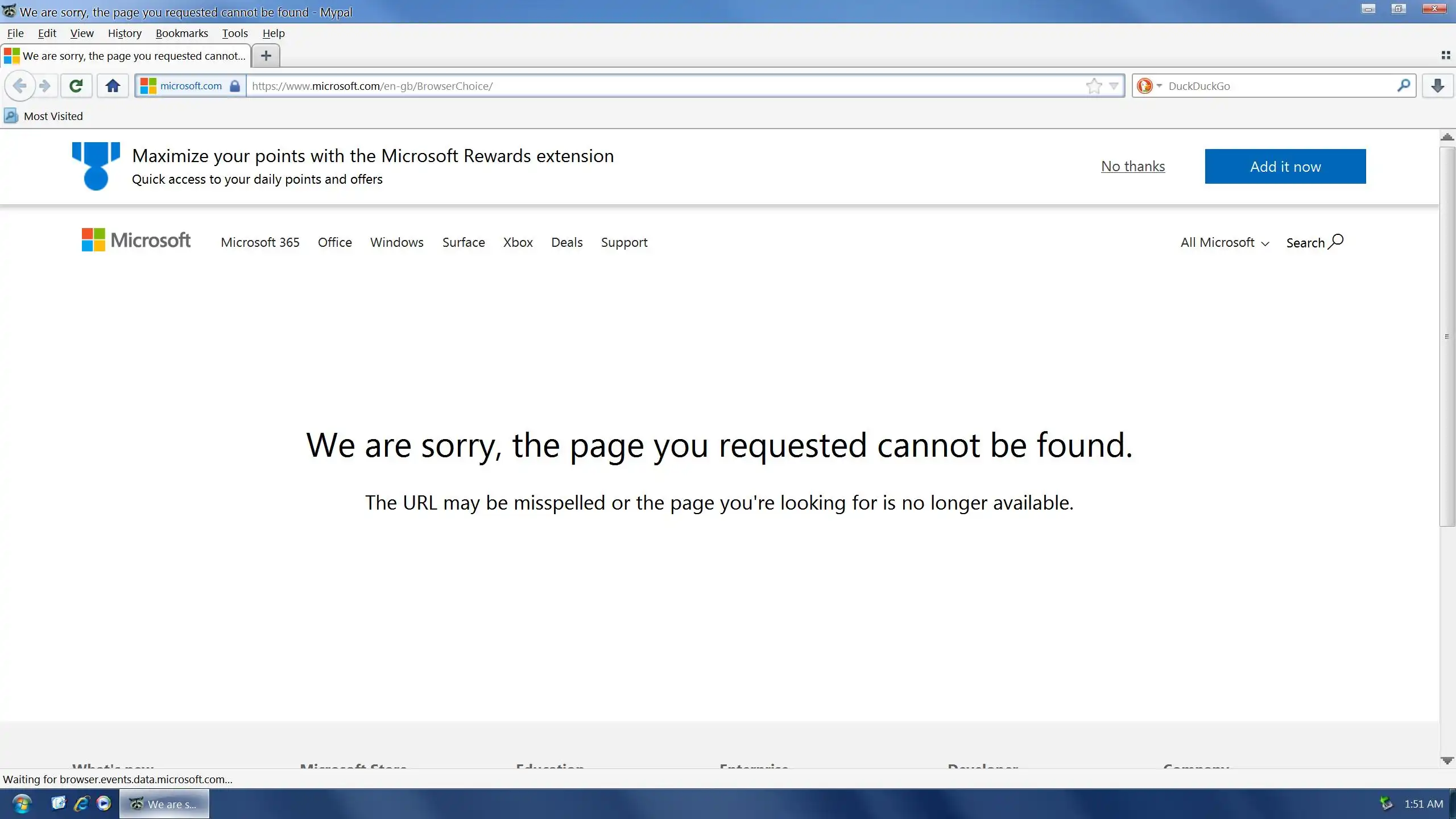Click the vertical scrollbar thumb
The image size is (1456, 819).
click(1447, 337)
